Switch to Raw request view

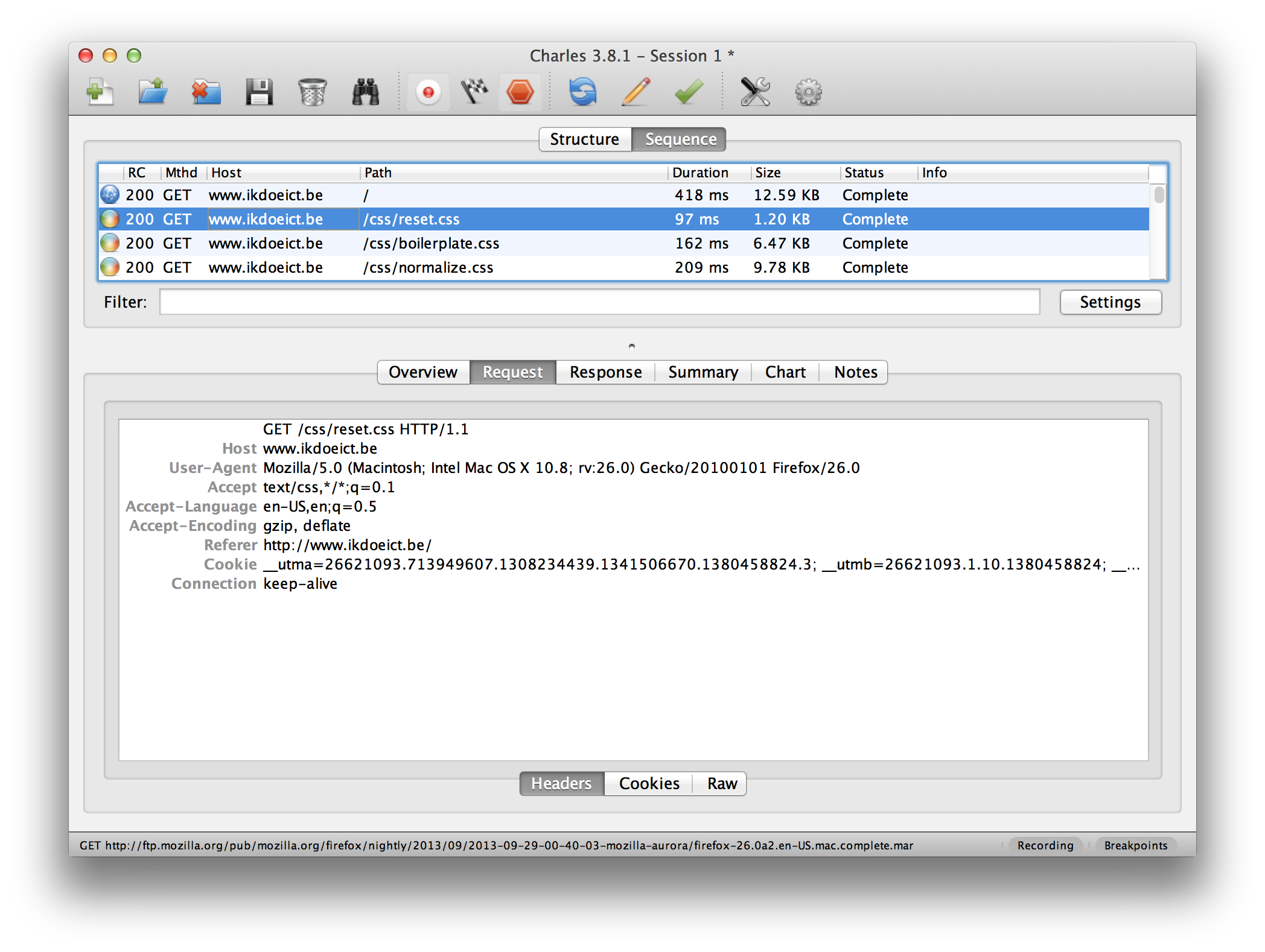click(721, 783)
